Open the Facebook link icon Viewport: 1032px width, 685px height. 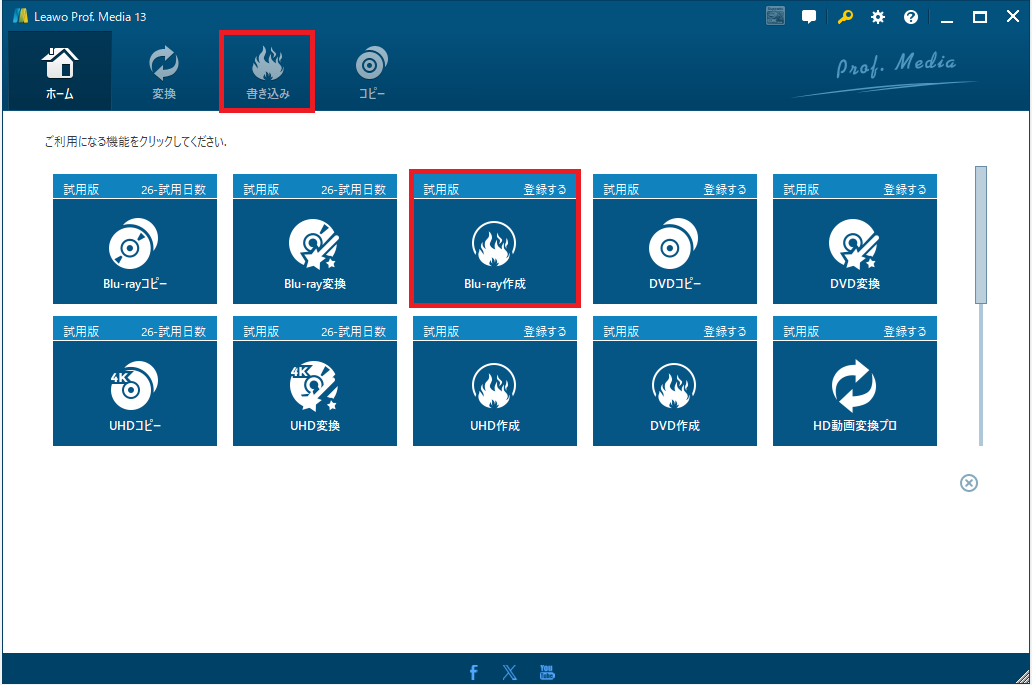click(473, 672)
